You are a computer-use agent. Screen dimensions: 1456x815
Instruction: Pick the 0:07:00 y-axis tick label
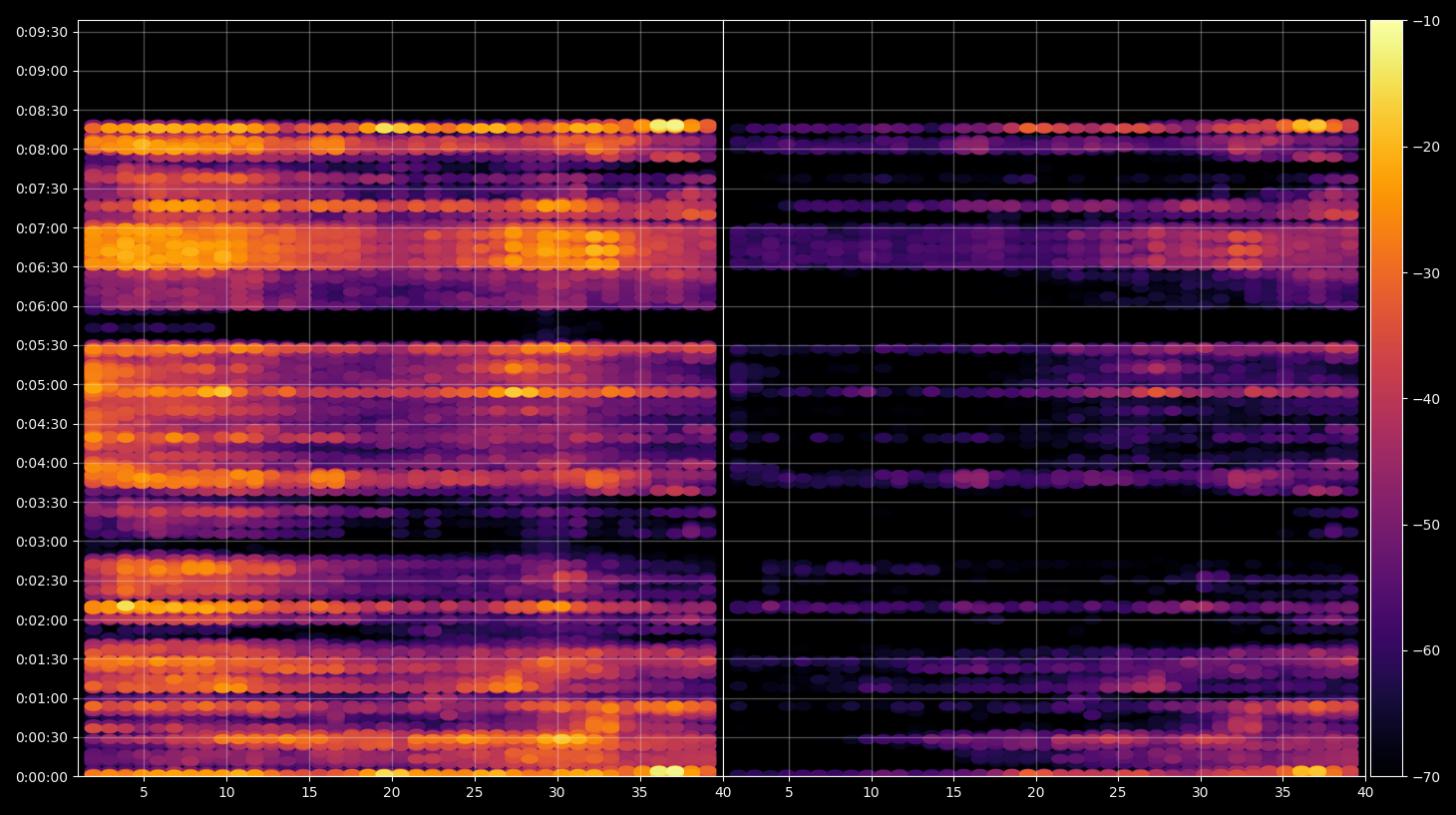[42, 228]
